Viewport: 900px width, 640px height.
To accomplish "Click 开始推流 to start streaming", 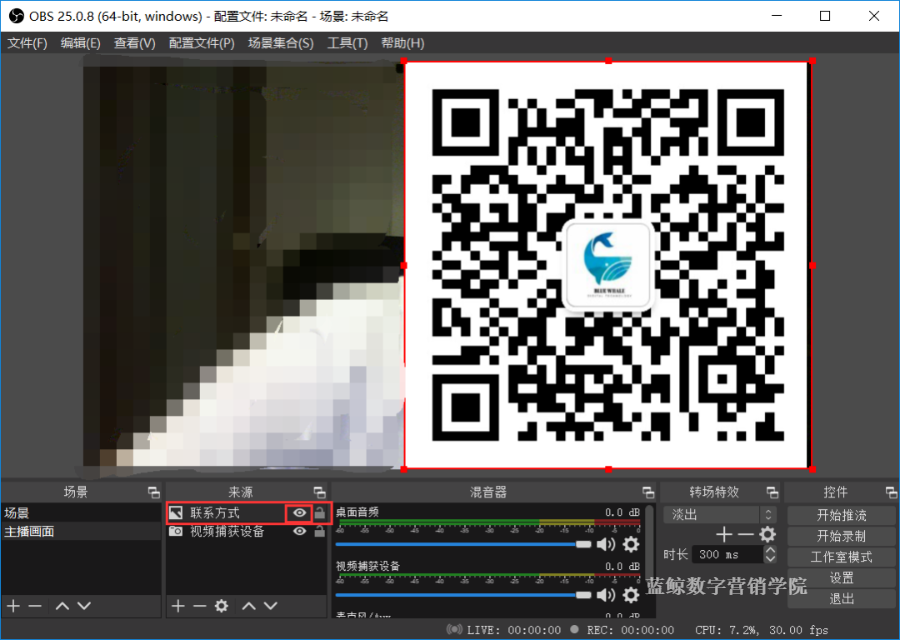I will (841, 515).
